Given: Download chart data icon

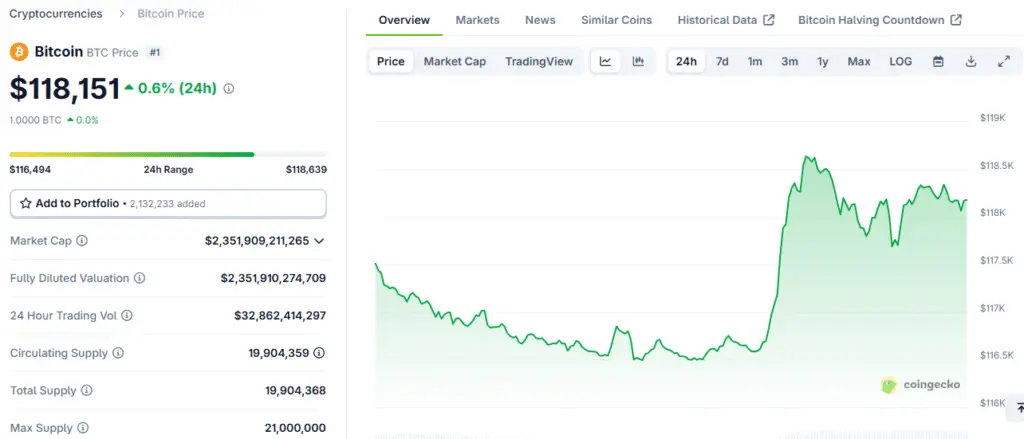Looking at the screenshot, I should click(971, 61).
